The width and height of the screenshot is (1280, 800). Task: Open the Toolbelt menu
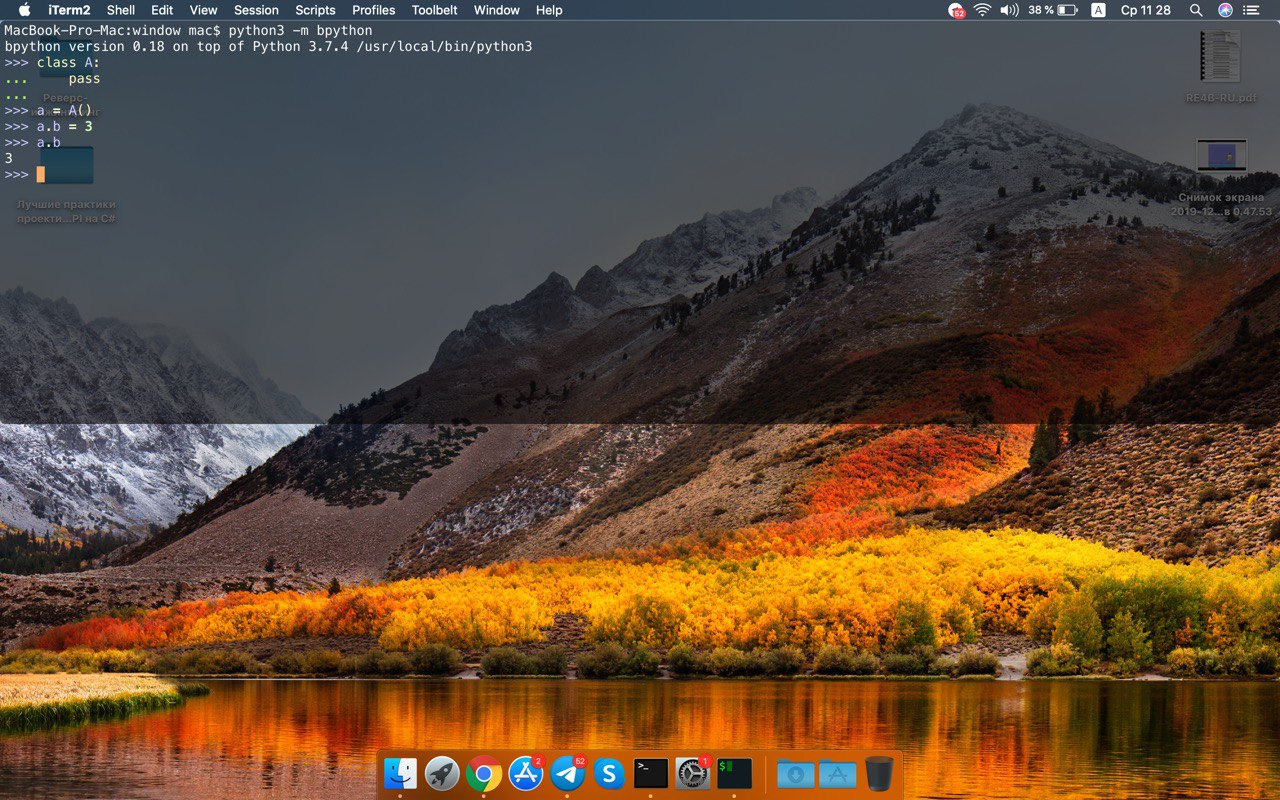(435, 10)
